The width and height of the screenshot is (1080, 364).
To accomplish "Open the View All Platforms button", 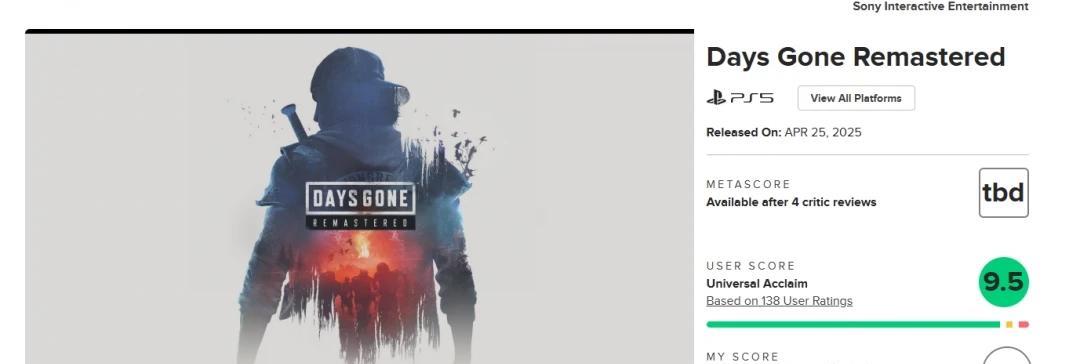I will pyautogui.click(x=856, y=98).
